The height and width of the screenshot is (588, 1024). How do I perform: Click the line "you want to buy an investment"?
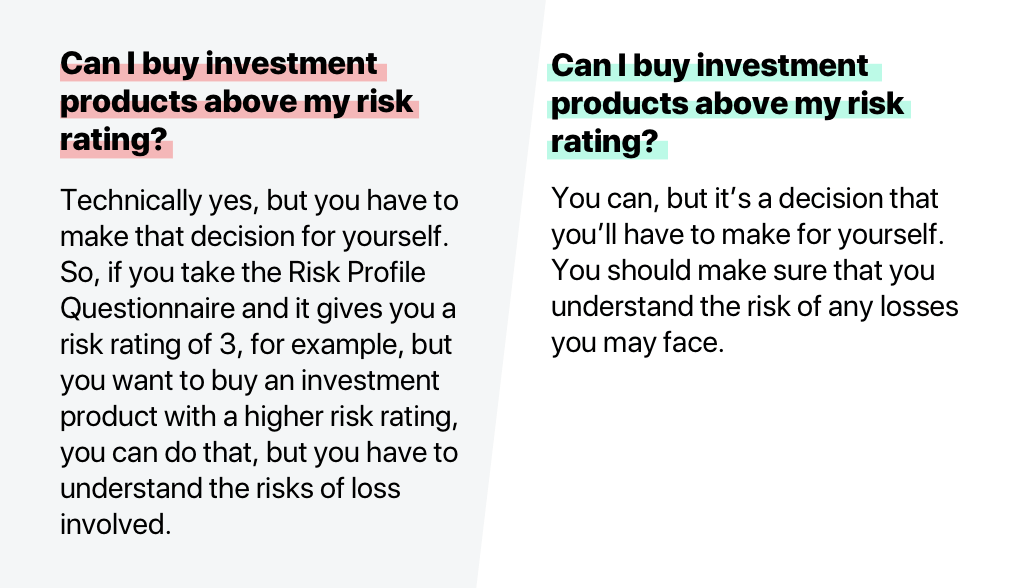point(249,380)
